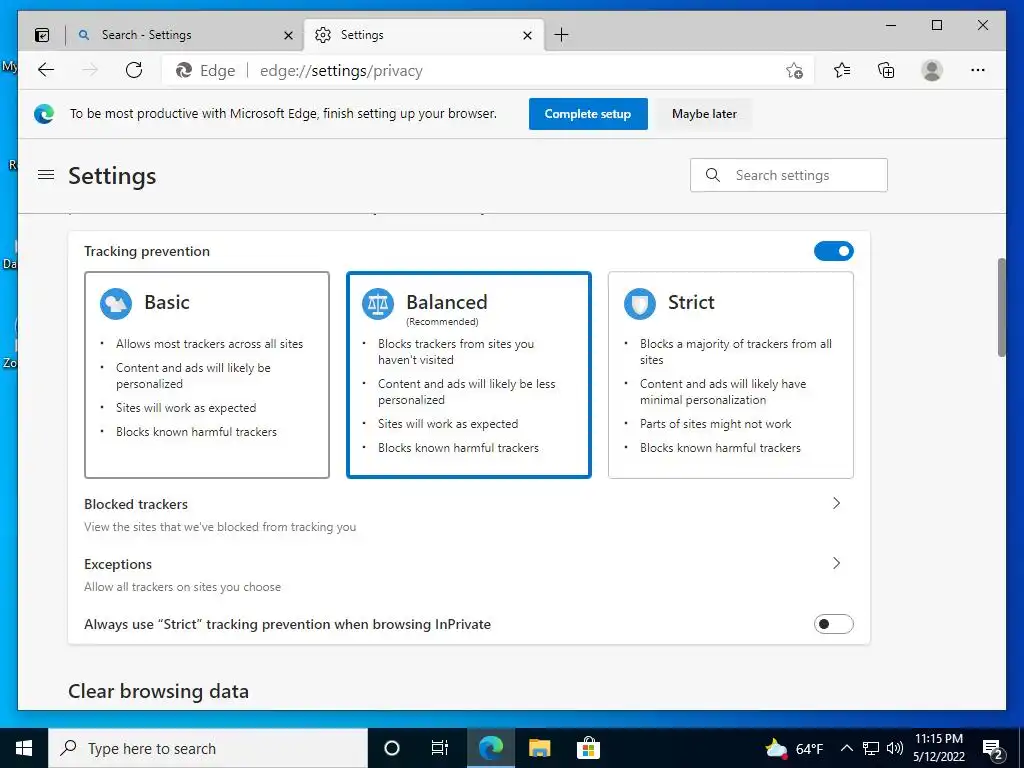The height and width of the screenshot is (768, 1024).
Task: Close the Search - Settings tab
Action: click(x=288, y=35)
